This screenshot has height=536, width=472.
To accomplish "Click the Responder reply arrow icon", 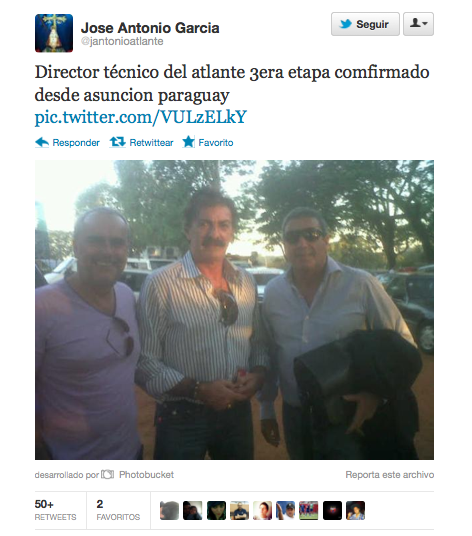I will [42, 142].
